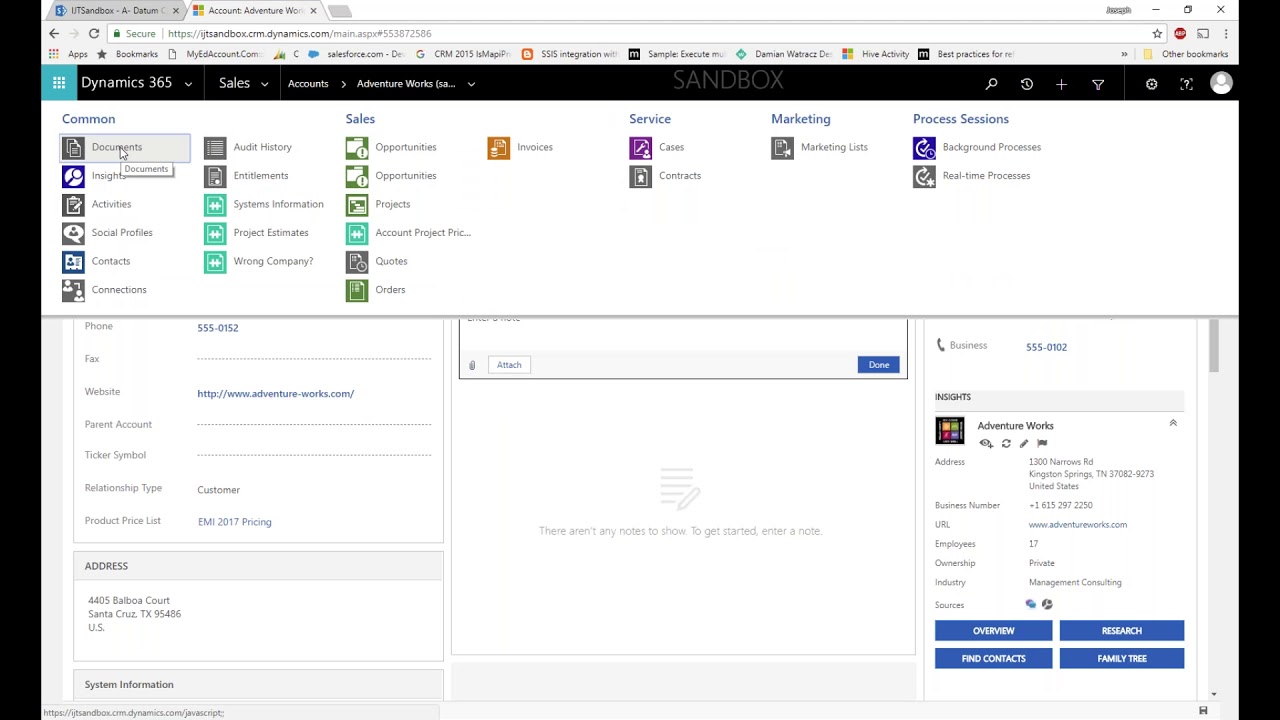Click the Accounts breadcrumb item
The height and width of the screenshot is (720, 1280).
[308, 84]
